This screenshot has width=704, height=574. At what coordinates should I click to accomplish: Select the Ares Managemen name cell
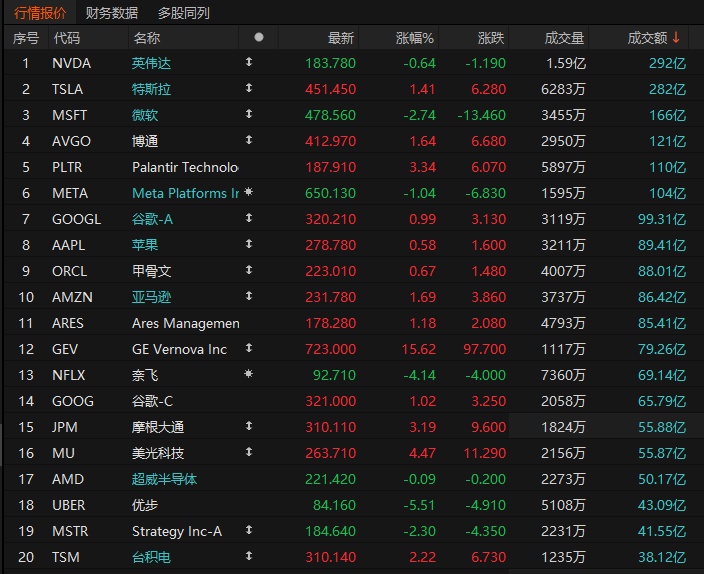[185, 323]
